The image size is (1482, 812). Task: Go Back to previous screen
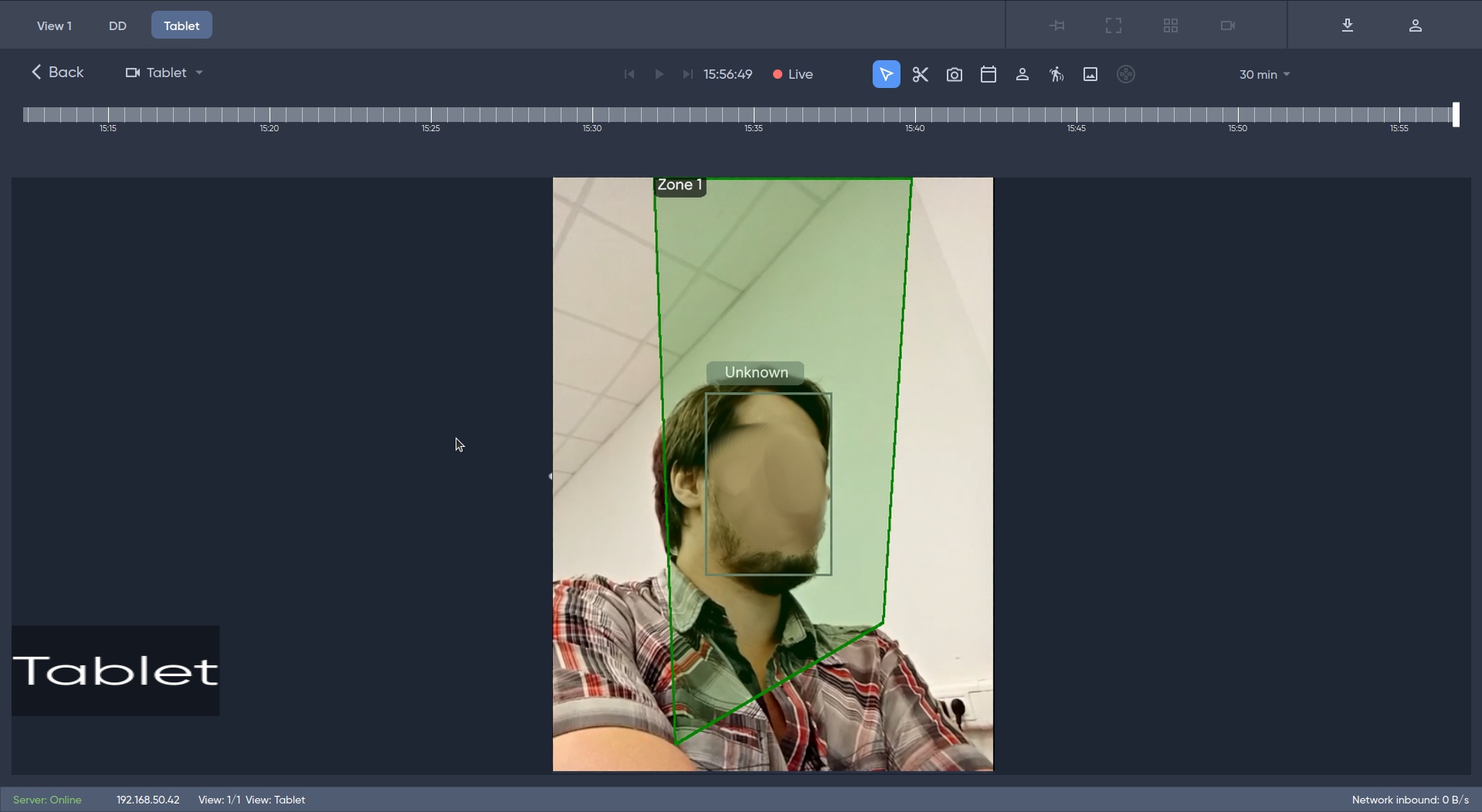coord(57,72)
